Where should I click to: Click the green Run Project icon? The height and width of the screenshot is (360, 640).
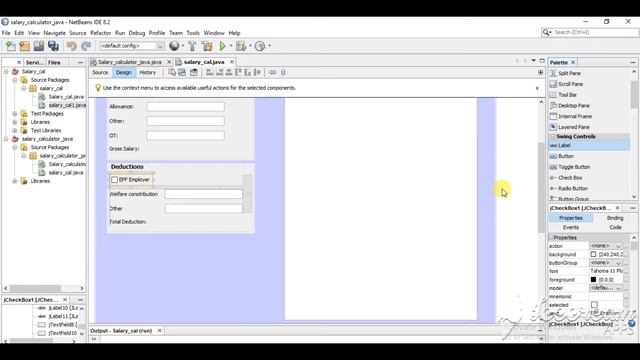(223, 46)
